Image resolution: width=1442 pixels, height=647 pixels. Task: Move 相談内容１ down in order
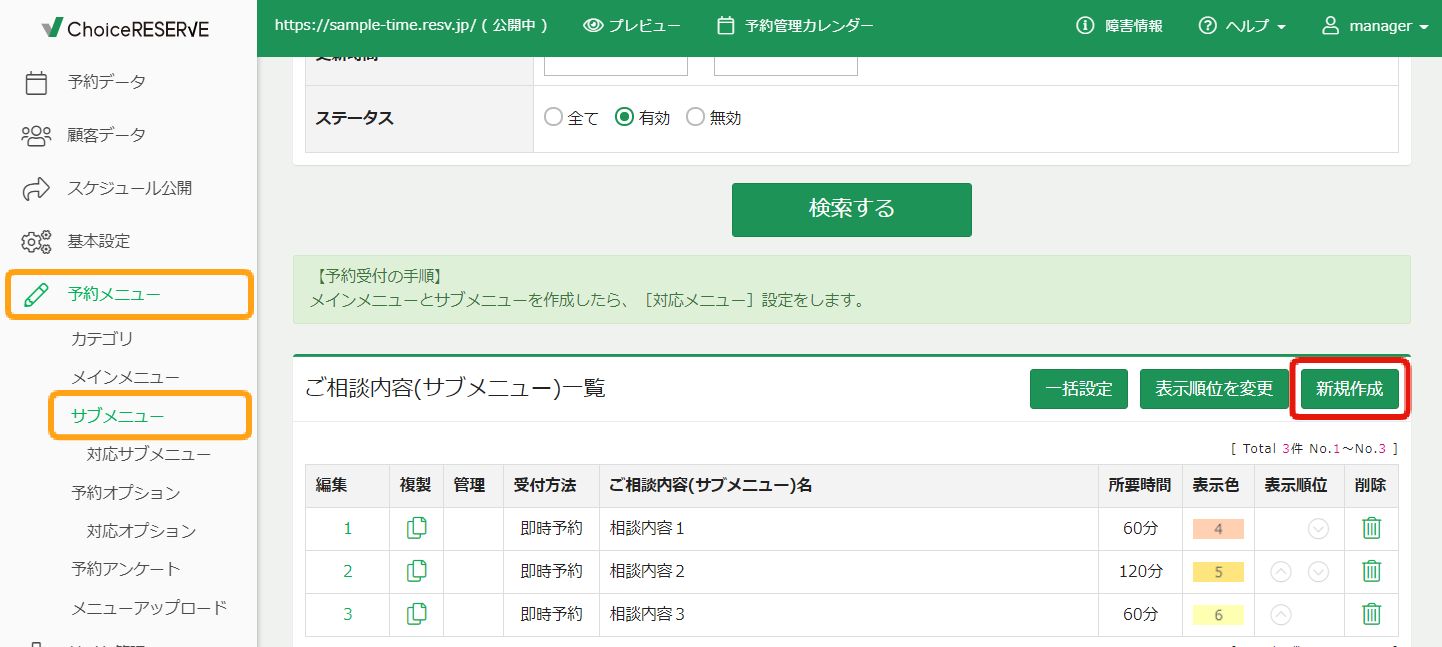click(1318, 529)
